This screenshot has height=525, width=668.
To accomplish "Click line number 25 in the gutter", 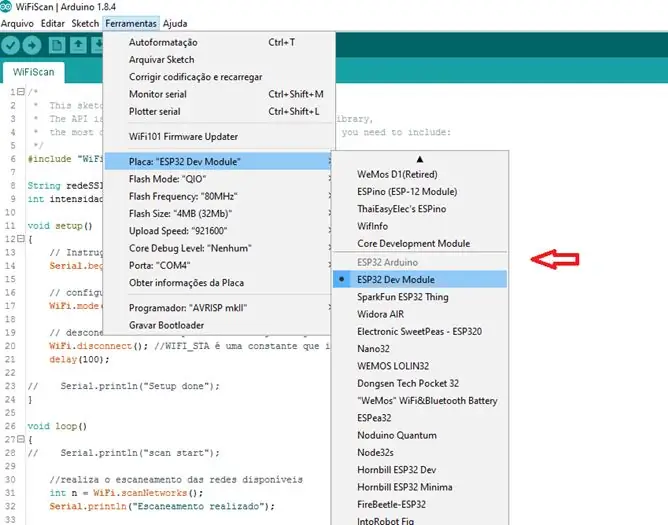I will tap(10, 413).
